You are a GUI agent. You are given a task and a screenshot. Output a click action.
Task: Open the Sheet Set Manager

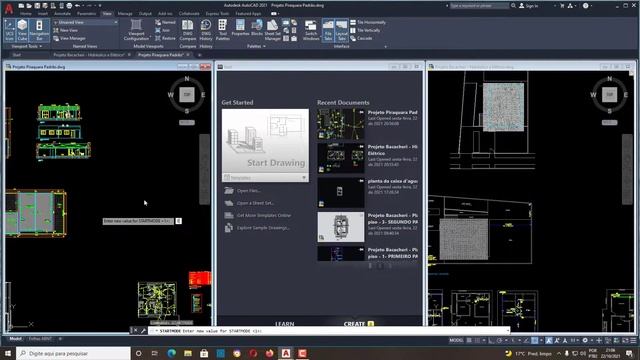point(272,30)
